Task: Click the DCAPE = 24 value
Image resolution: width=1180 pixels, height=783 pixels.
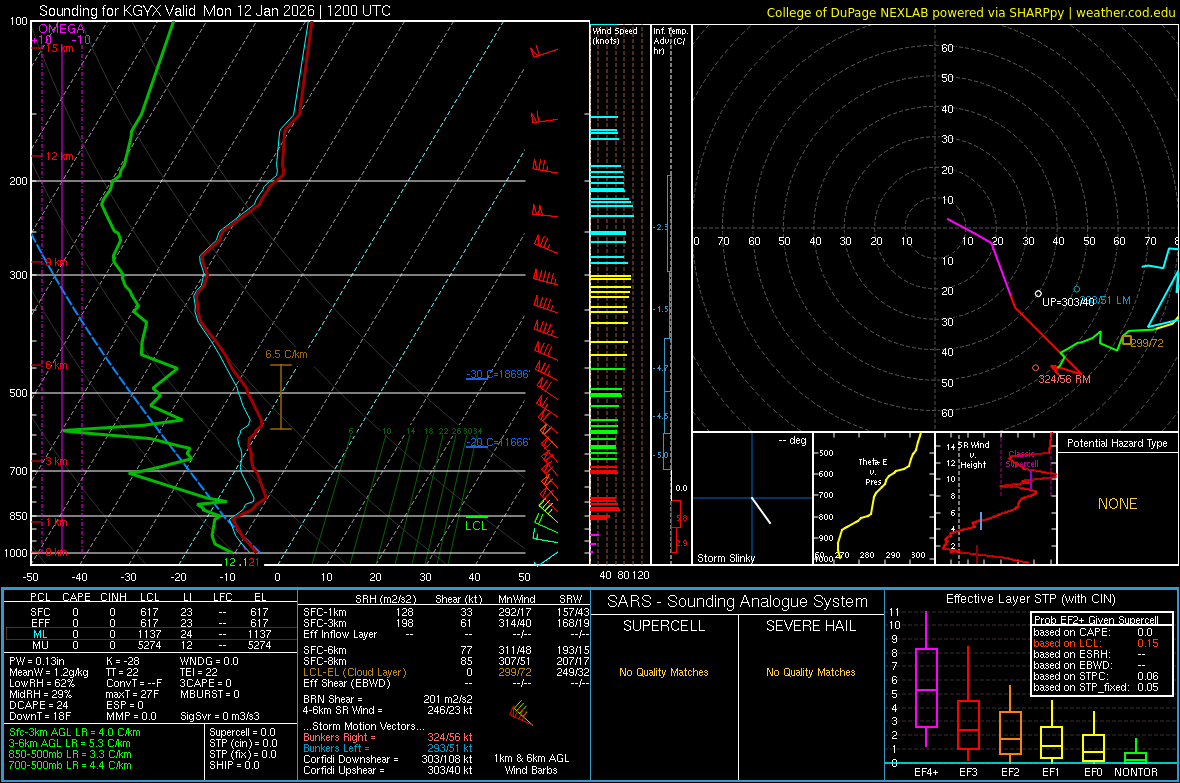Action: pyautogui.click(x=38, y=705)
